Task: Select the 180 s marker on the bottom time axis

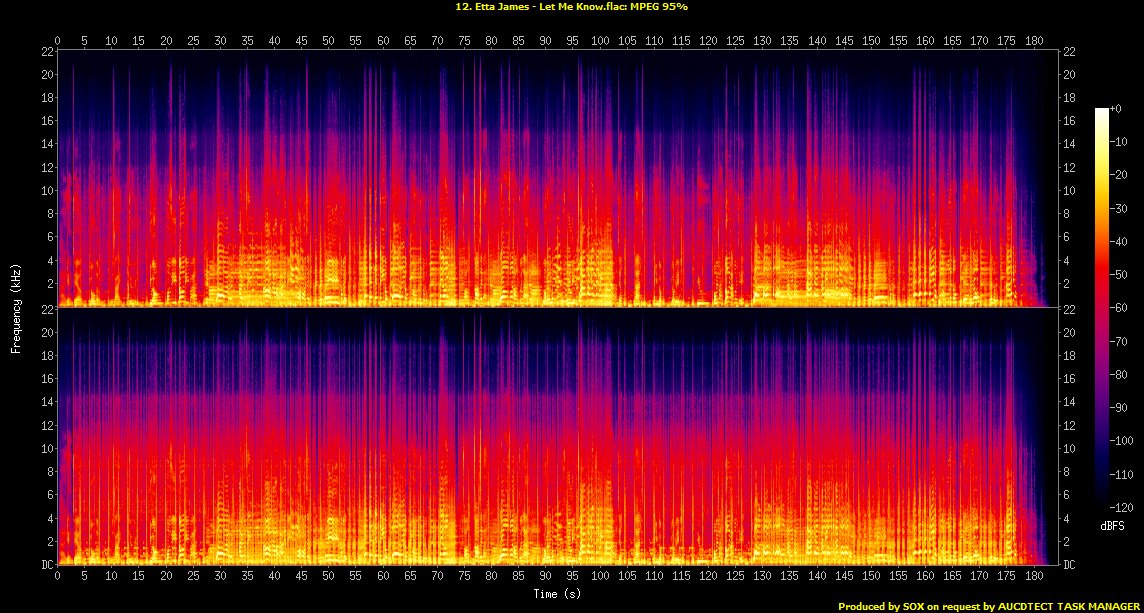Action: [1032, 577]
